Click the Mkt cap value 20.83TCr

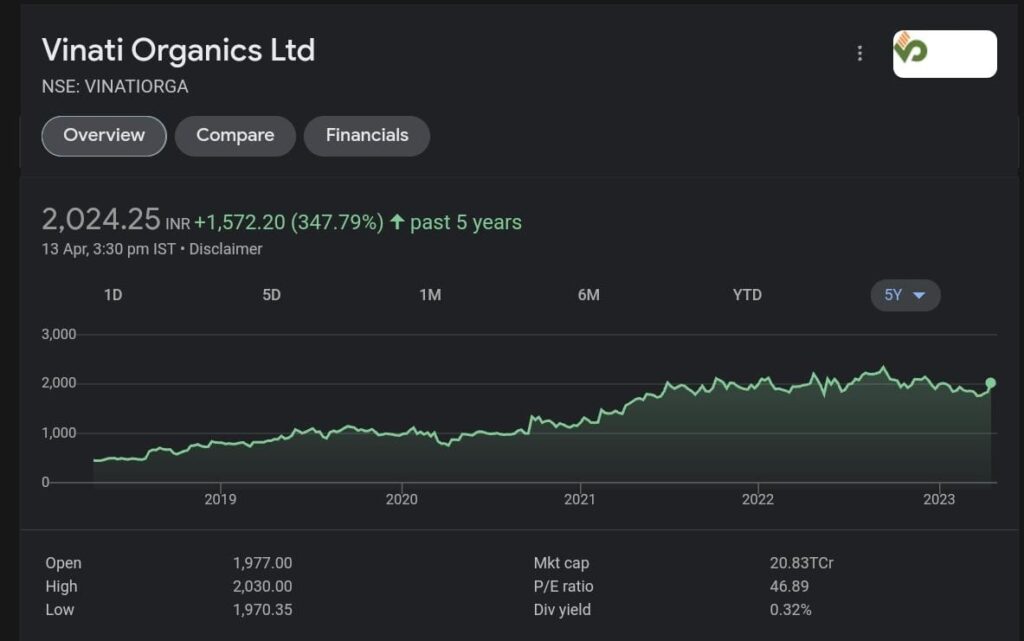click(x=801, y=563)
